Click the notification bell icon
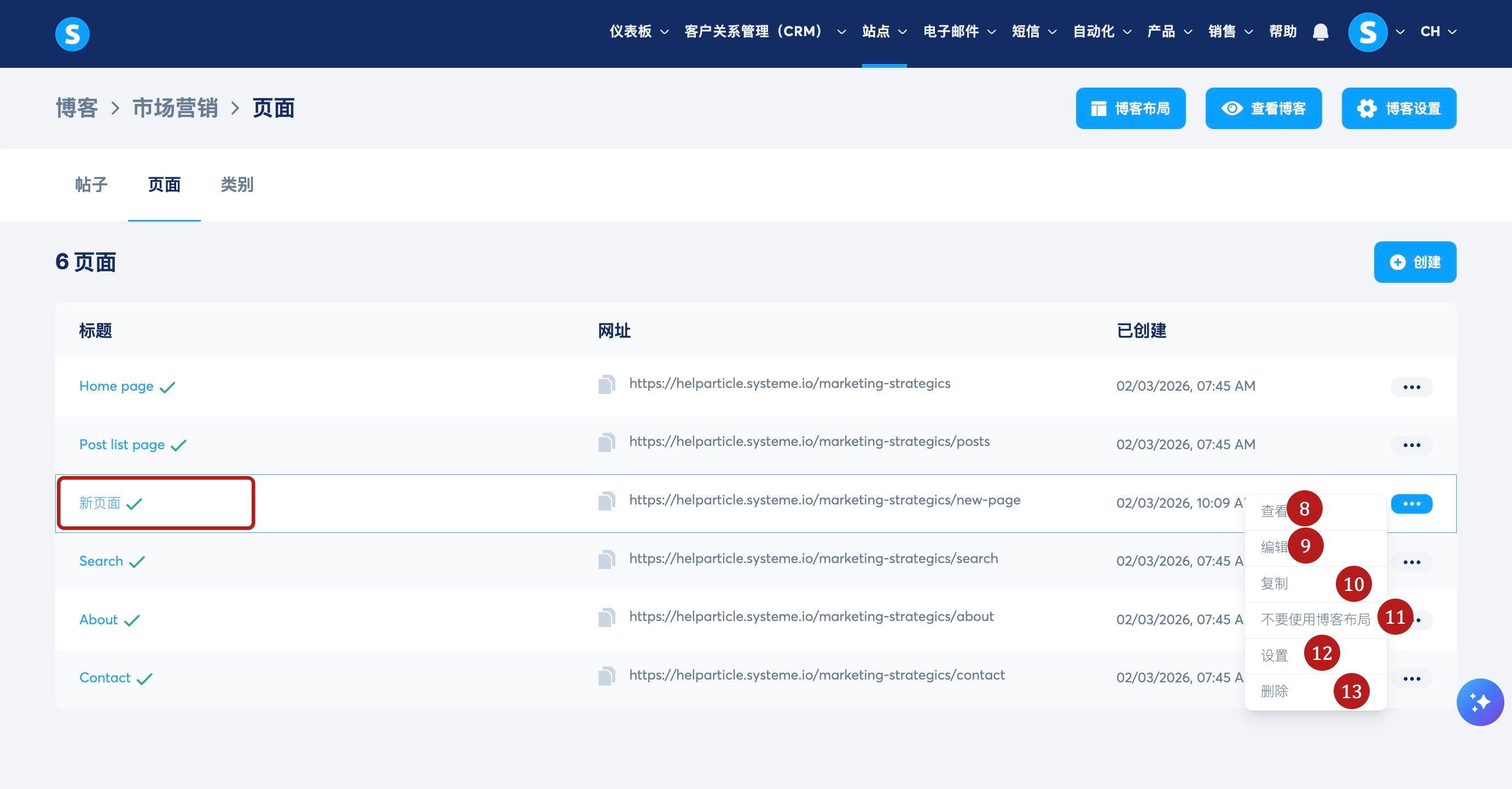1512x789 pixels. [1320, 32]
